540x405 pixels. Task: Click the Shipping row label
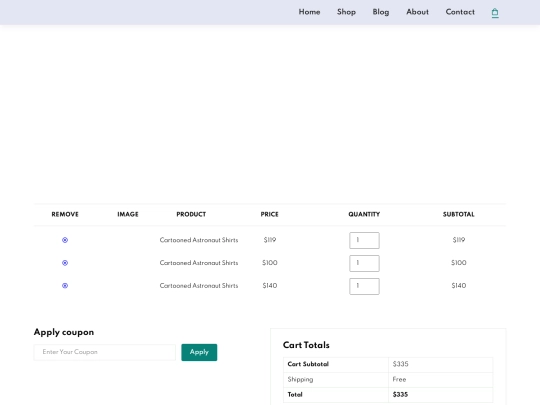pyautogui.click(x=300, y=380)
